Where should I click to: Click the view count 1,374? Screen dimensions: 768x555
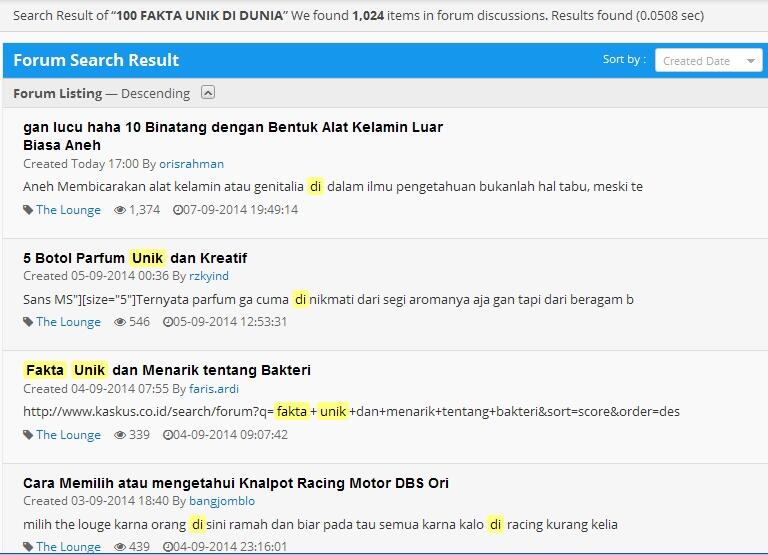pos(144,210)
